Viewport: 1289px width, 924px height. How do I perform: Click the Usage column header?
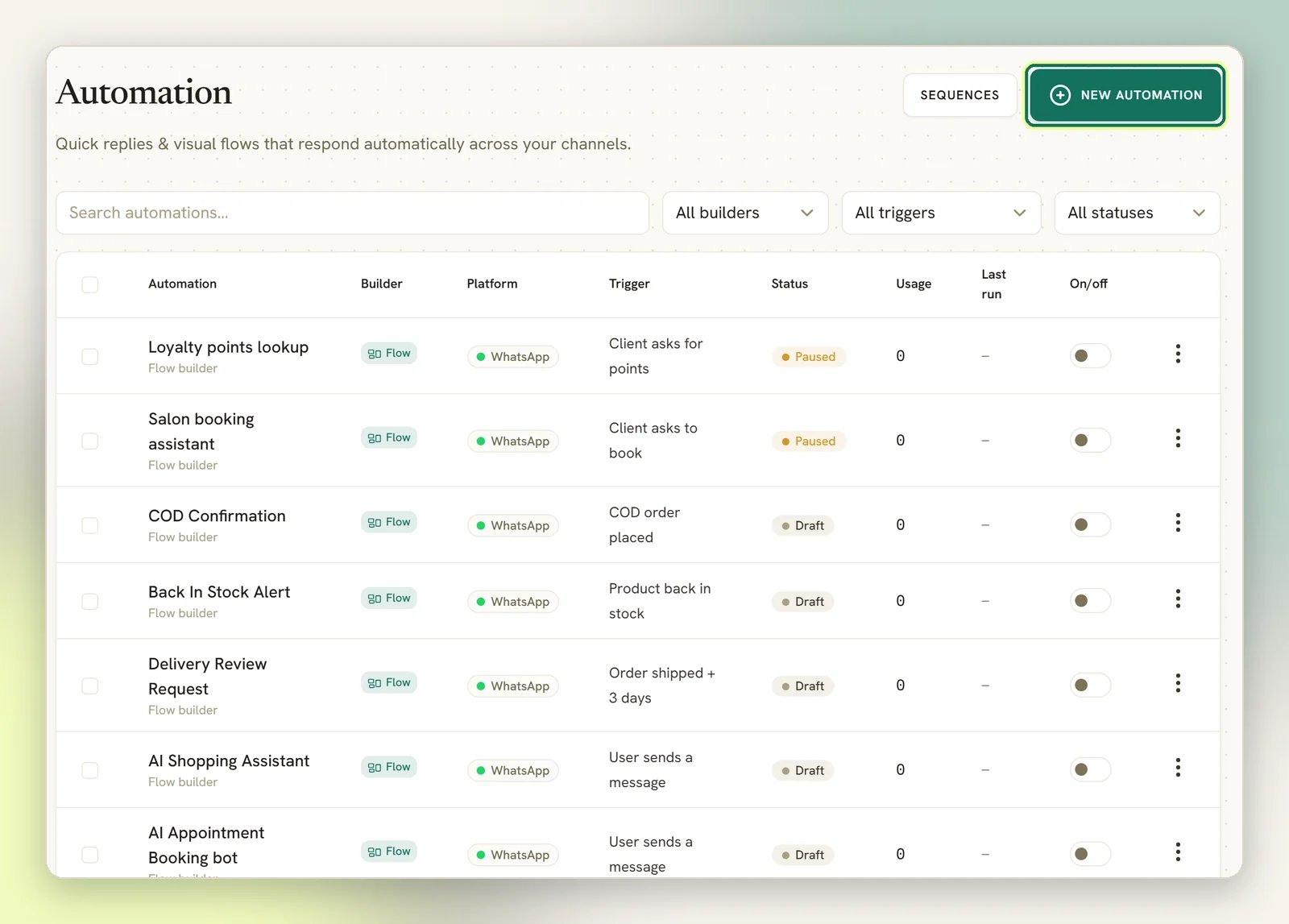tap(914, 284)
